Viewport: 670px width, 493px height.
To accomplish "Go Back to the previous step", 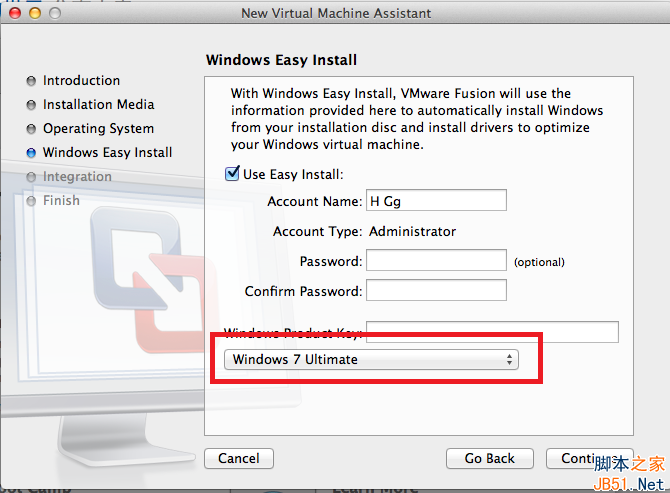I will [x=490, y=458].
